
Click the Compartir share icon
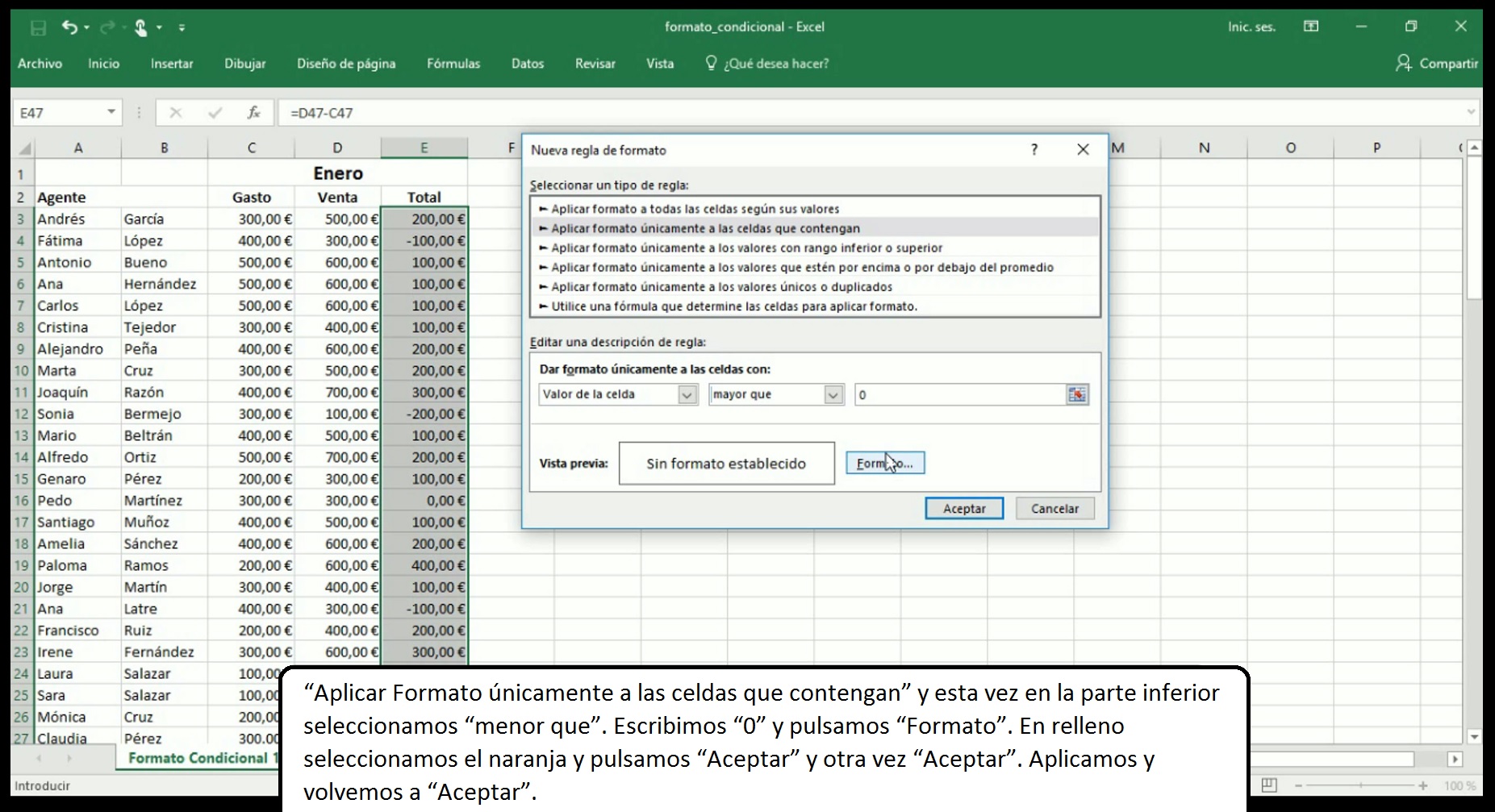point(1404,63)
